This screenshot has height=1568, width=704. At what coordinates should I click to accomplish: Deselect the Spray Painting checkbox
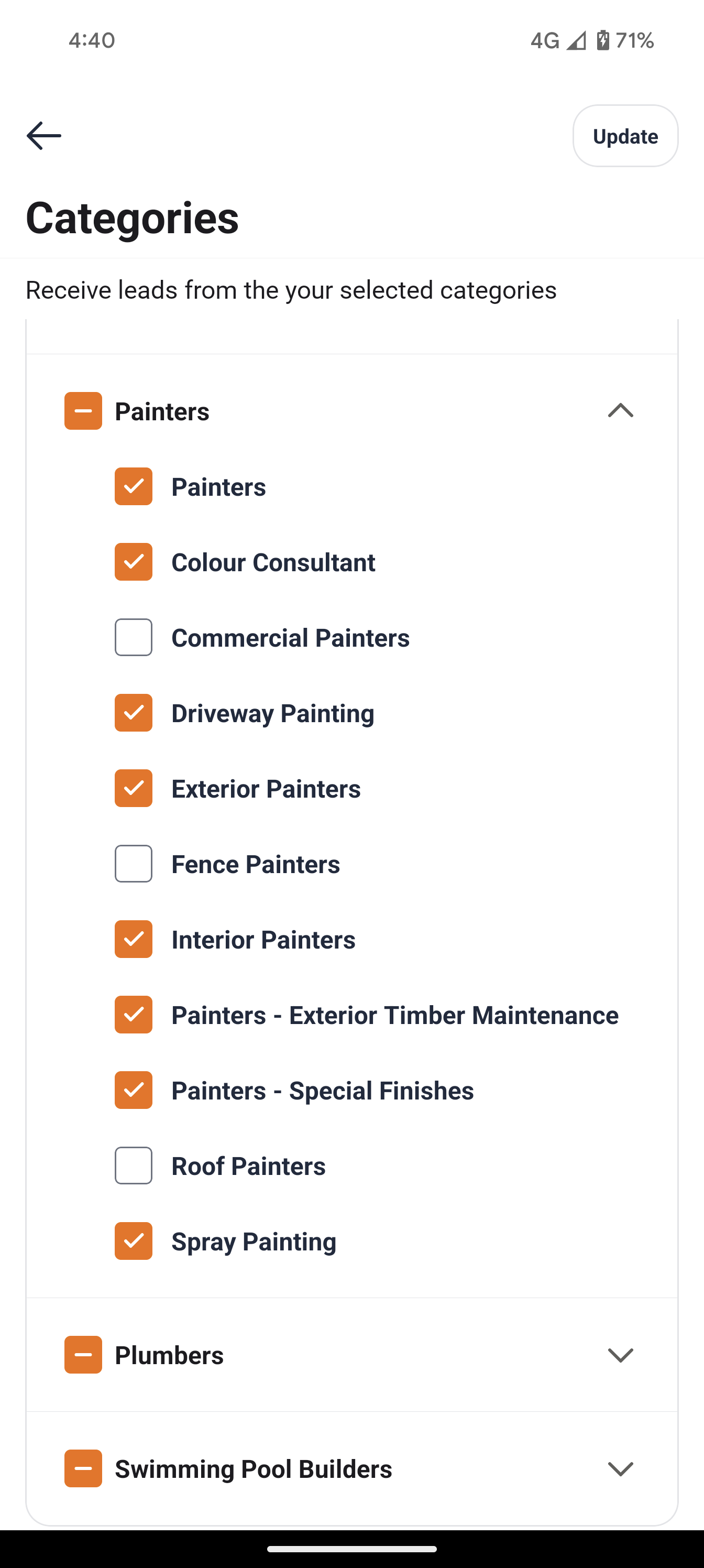click(x=134, y=1241)
